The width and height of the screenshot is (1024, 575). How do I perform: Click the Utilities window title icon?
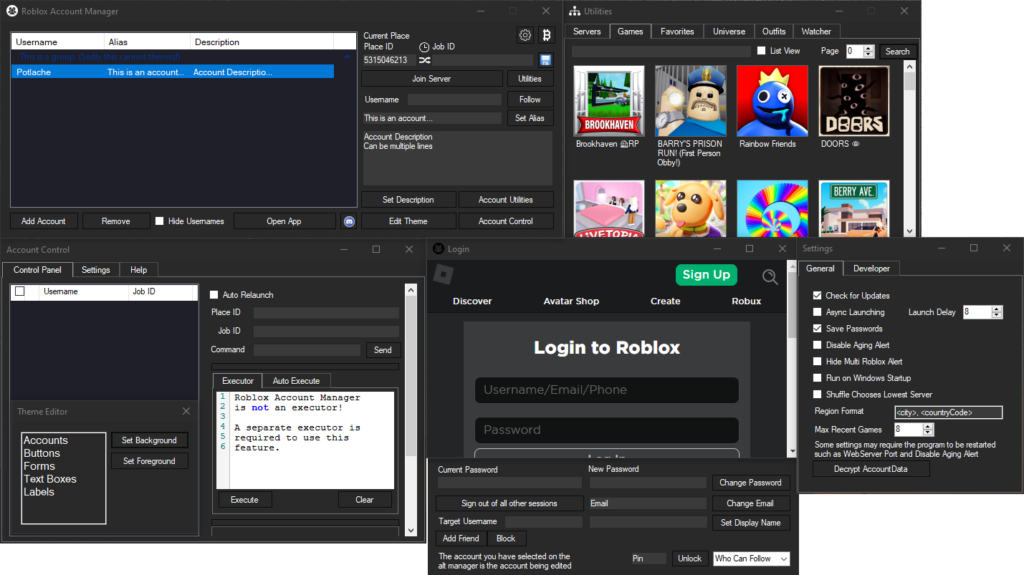click(574, 11)
